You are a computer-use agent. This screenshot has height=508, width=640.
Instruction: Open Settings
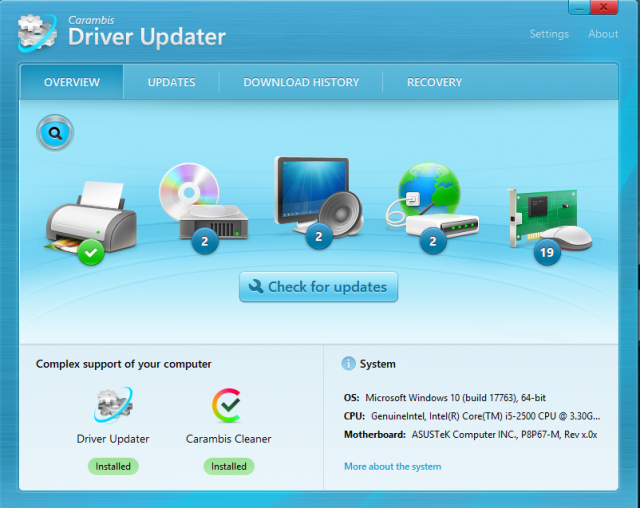549,34
